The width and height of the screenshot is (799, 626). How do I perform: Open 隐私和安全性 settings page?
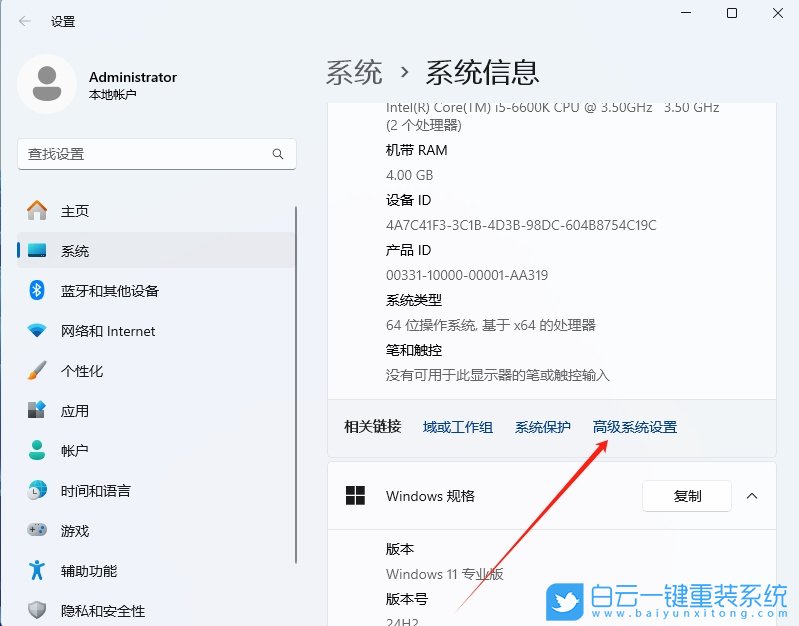tap(156, 610)
